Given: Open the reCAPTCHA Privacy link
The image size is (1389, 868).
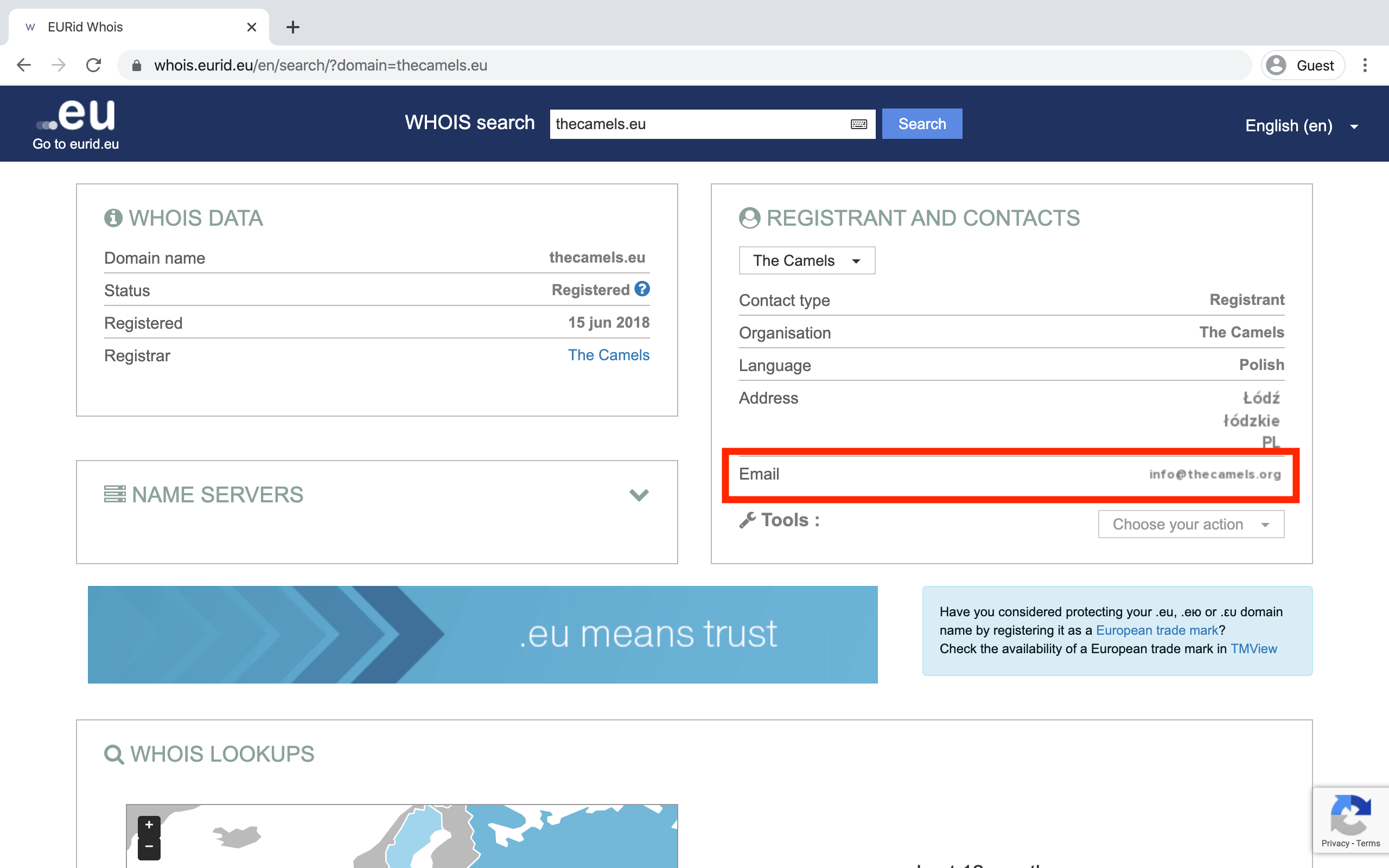Looking at the screenshot, I should [x=1335, y=843].
